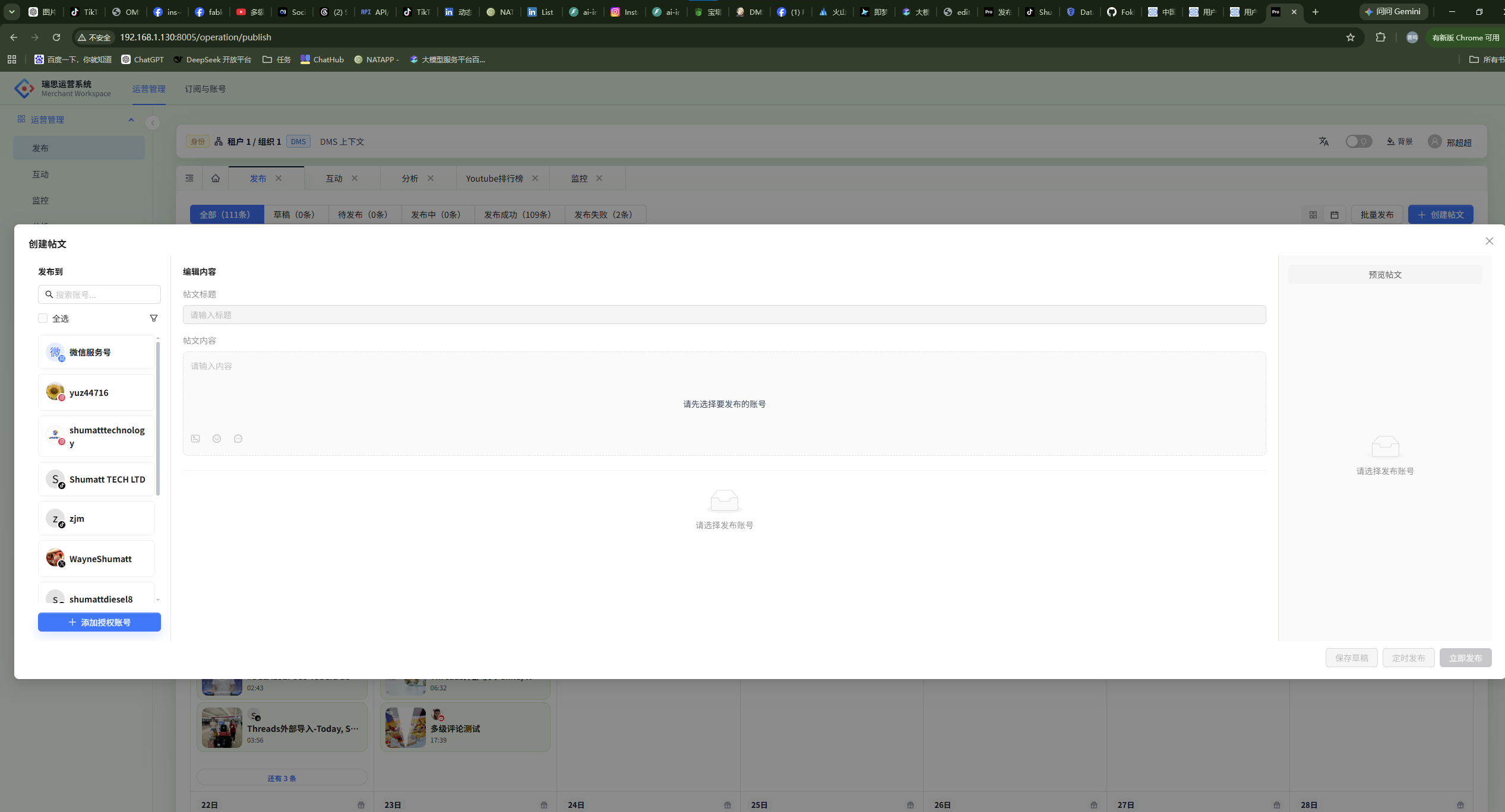The width and height of the screenshot is (1505, 812).
Task: Check the 全选 checkbox
Action: 43,319
